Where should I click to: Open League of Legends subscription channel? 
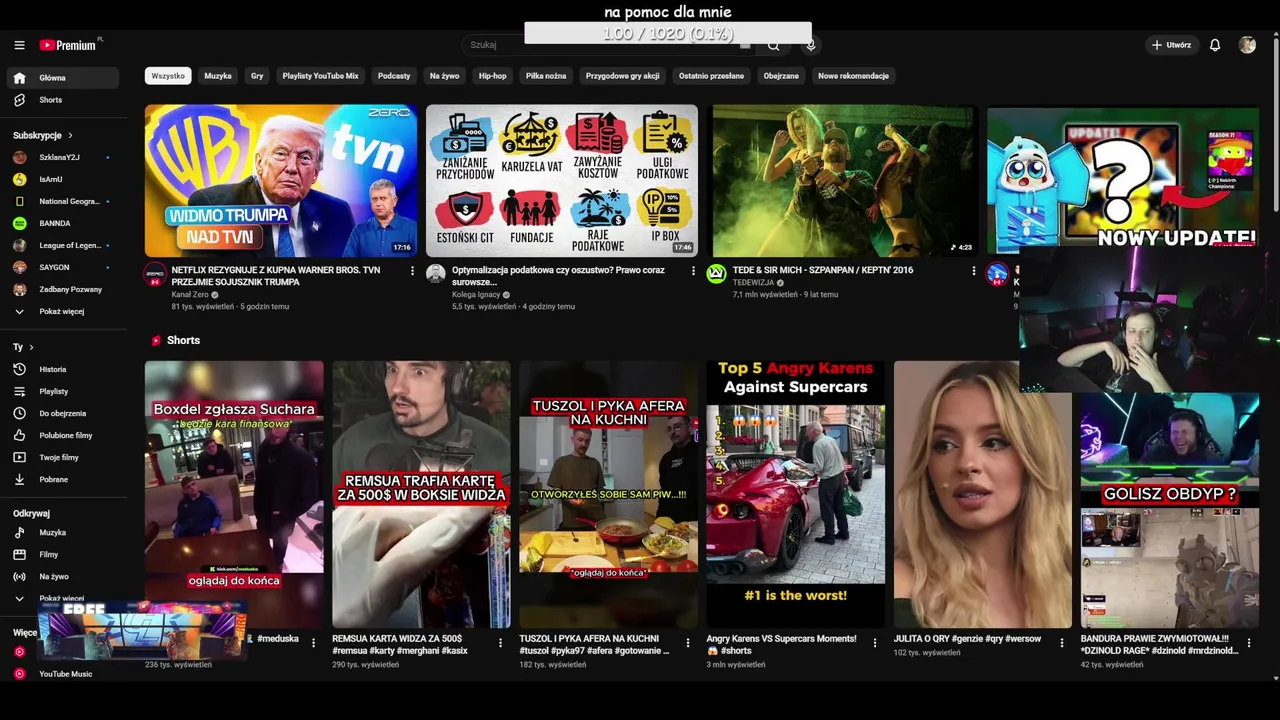[x=63, y=245]
